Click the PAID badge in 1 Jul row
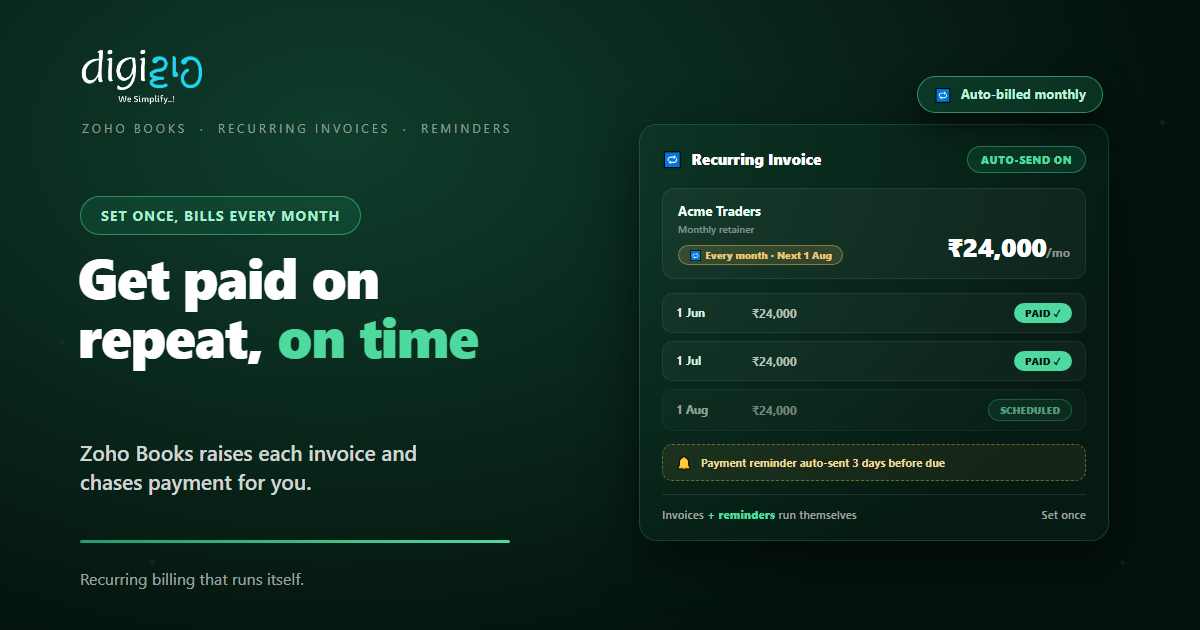Viewport: 1200px width, 630px height. pos(1043,361)
